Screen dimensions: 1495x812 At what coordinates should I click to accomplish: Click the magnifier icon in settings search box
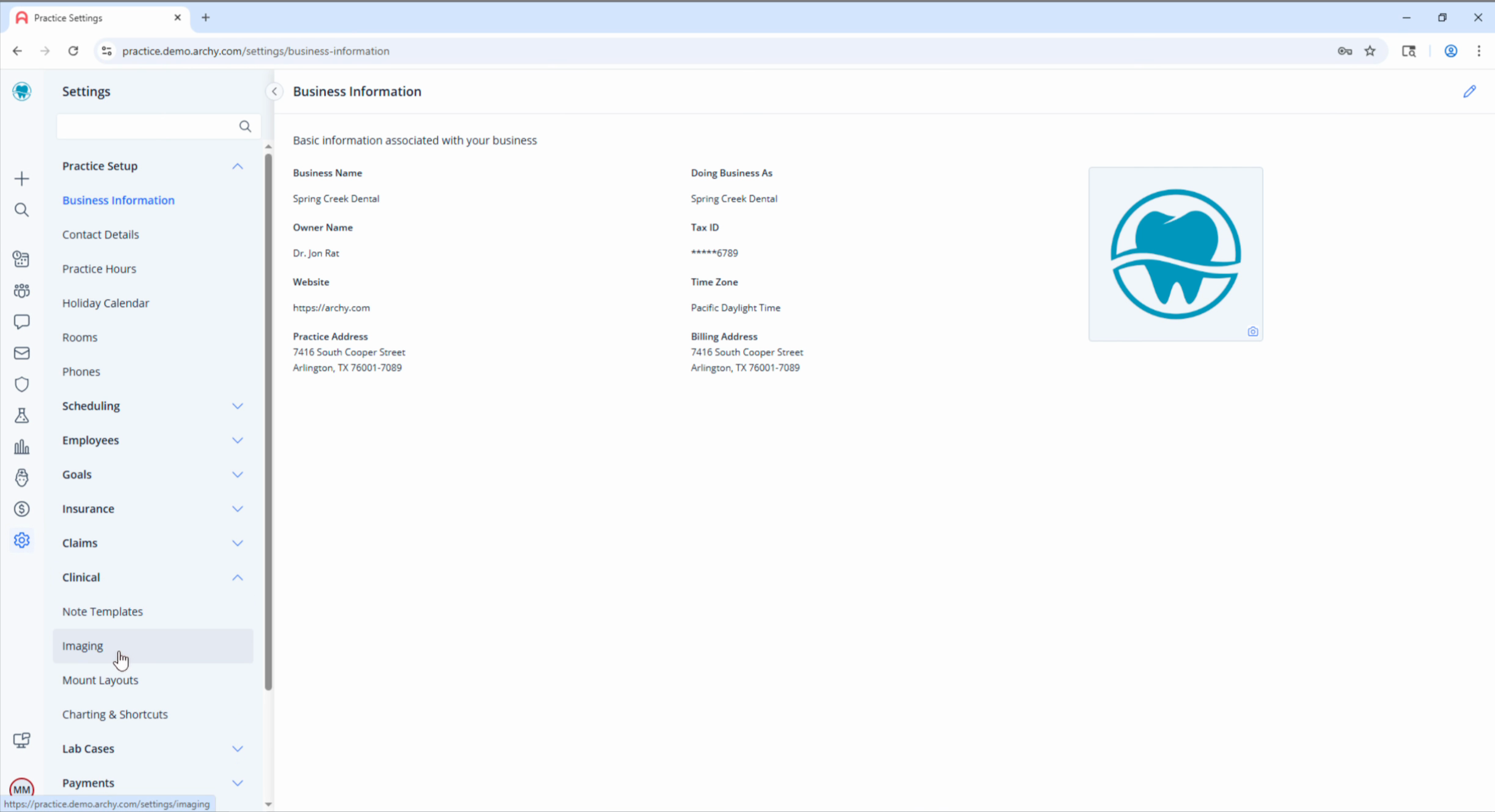click(x=245, y=126)
